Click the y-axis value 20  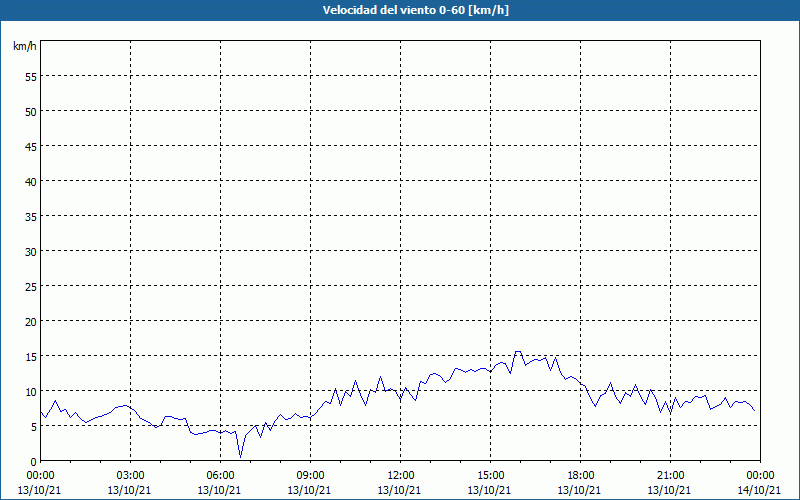coord(31,321)
